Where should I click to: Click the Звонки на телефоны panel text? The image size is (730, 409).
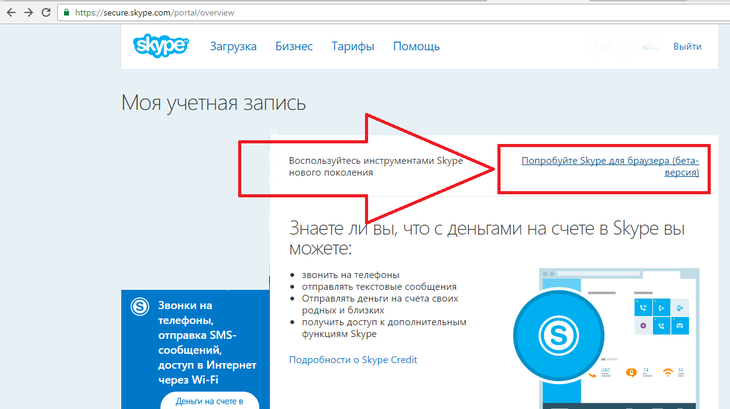[x=207, y=342]
